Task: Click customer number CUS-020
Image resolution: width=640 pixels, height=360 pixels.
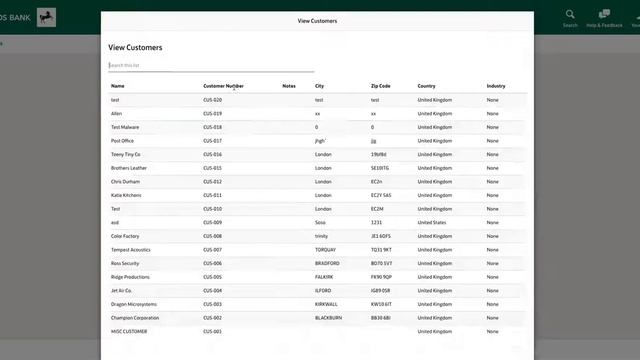Action: click(213, 100)
